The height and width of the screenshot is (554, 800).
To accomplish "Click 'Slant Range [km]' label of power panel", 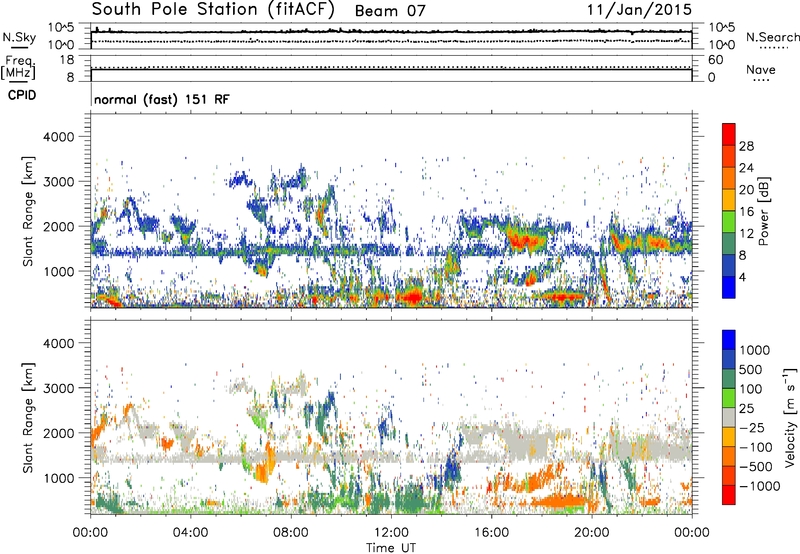I will (28, 211).
